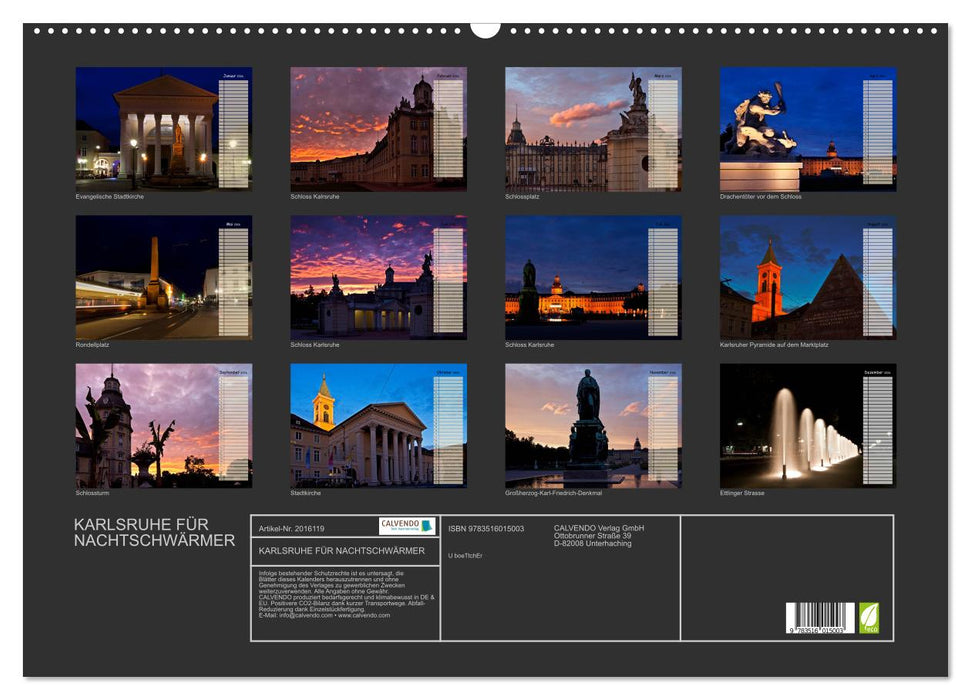This screenshot has width=971, height=700.
Task: Click the Schlossplatz photo
Action: pos(570,128)
